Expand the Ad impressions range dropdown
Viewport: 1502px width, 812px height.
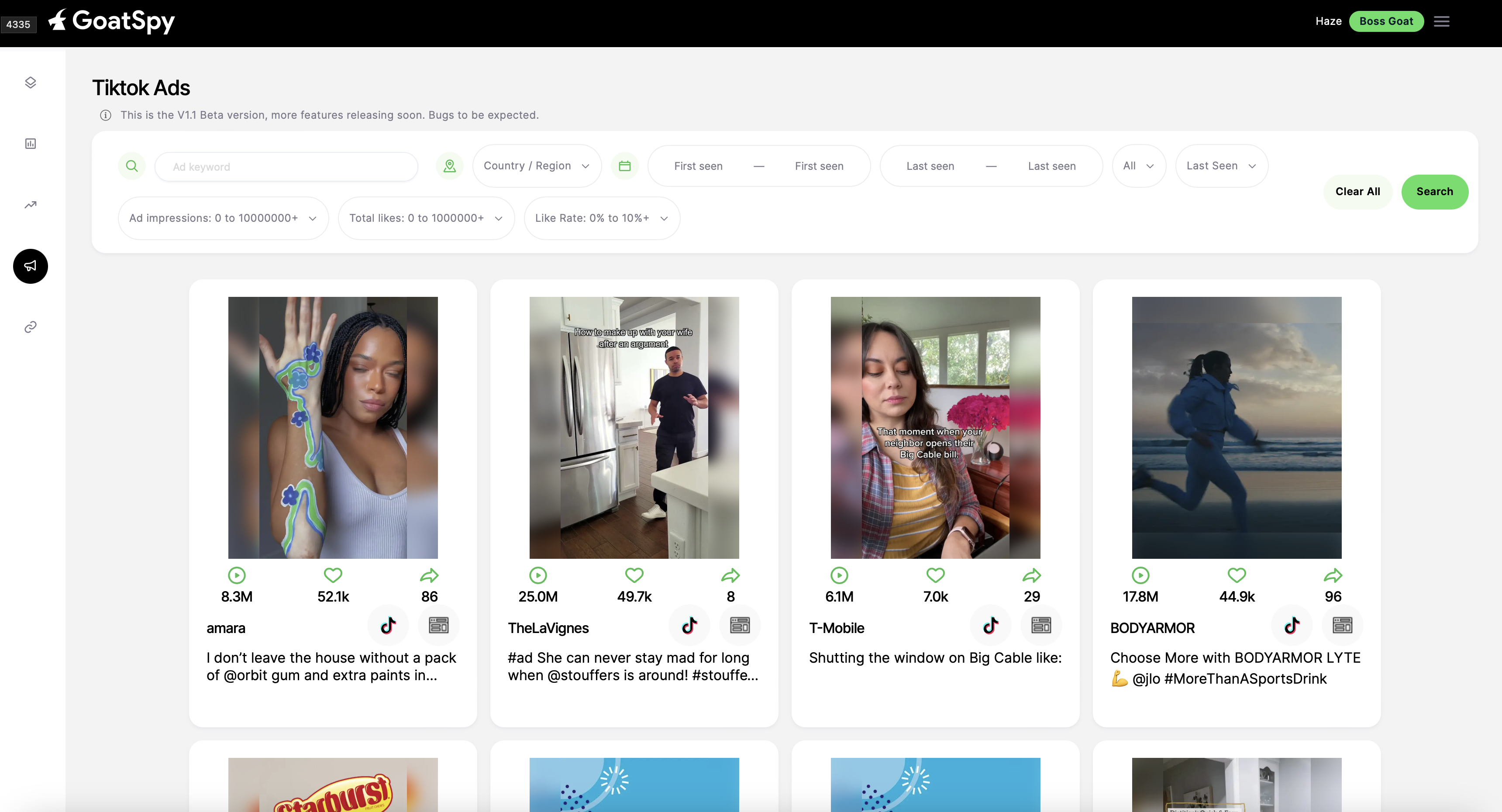[223, 218]
